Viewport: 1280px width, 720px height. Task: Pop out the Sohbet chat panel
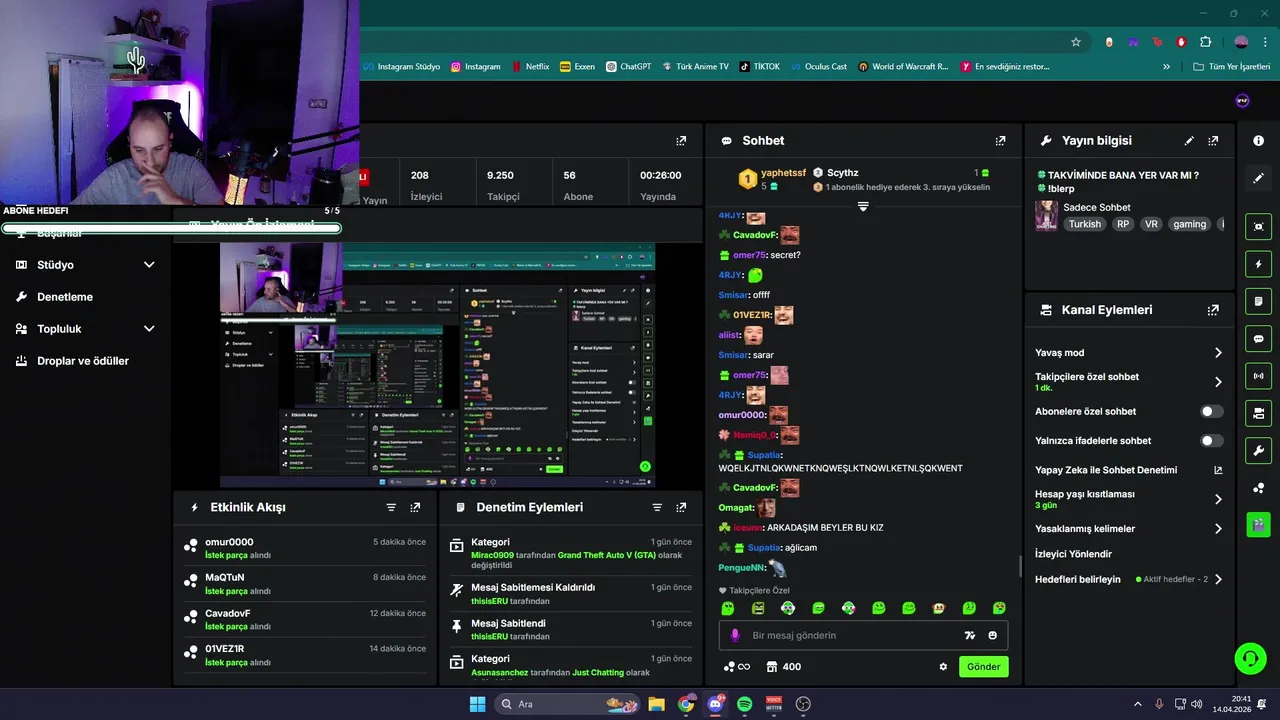tap(1000, 141)
